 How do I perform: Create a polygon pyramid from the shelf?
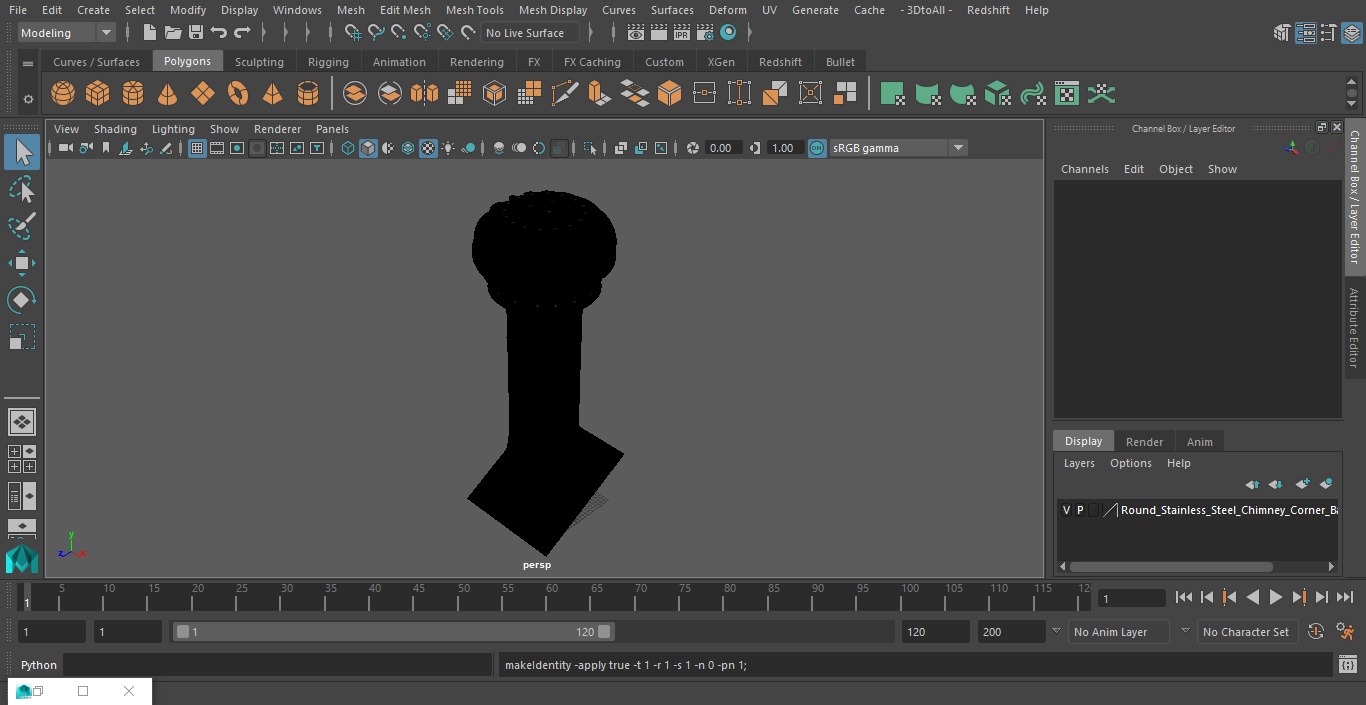[272, 94]
